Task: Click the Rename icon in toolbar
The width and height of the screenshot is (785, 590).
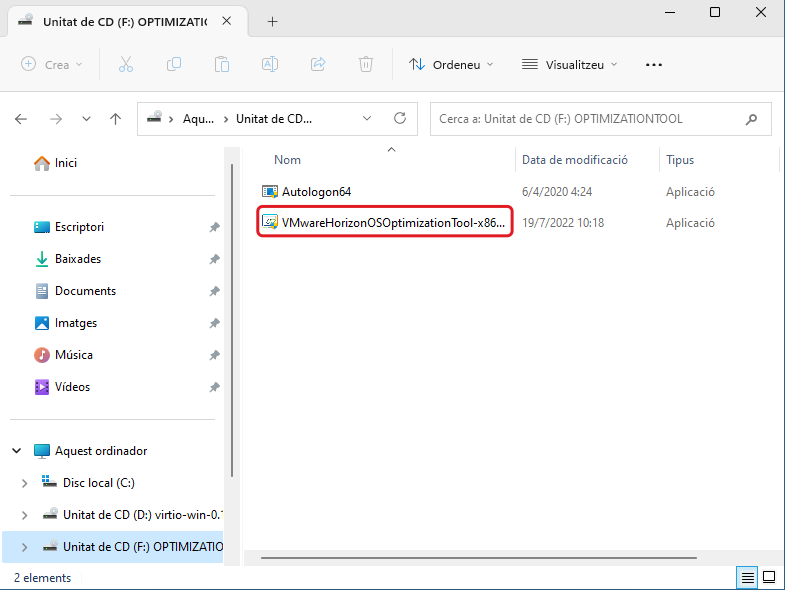Action: (270, 64)
